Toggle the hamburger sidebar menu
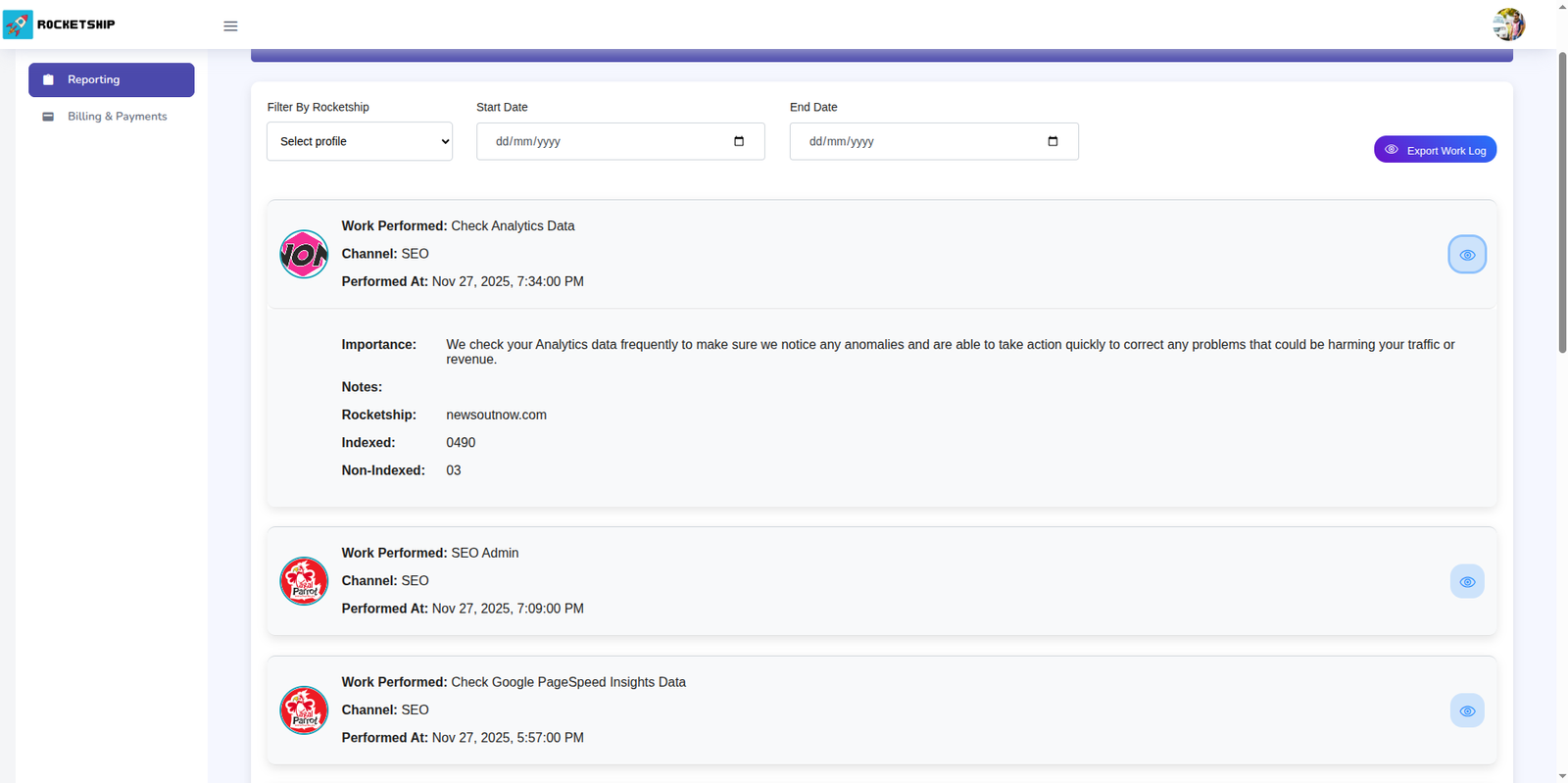The width and height of the screenshot is (1568, 783). click(230, 26)
